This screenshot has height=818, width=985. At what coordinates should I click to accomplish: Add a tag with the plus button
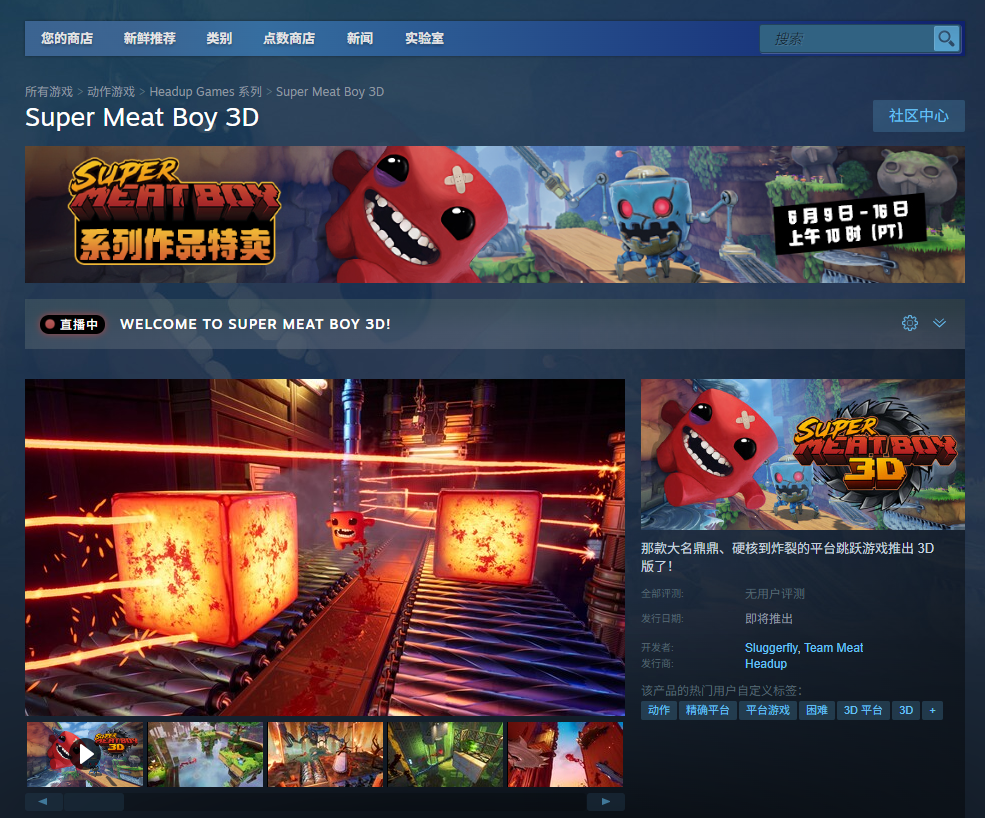(932, 711)
